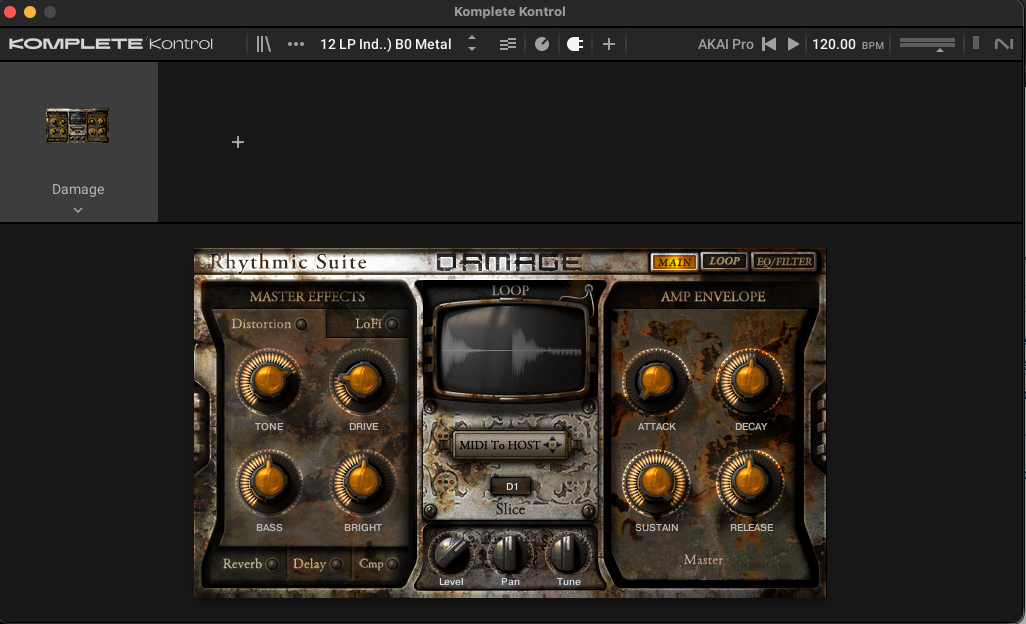This screenshot has width=1026, height=624.
Task: Expand the Damage instrument dropdown chevron
Action: tap(78, 209)
